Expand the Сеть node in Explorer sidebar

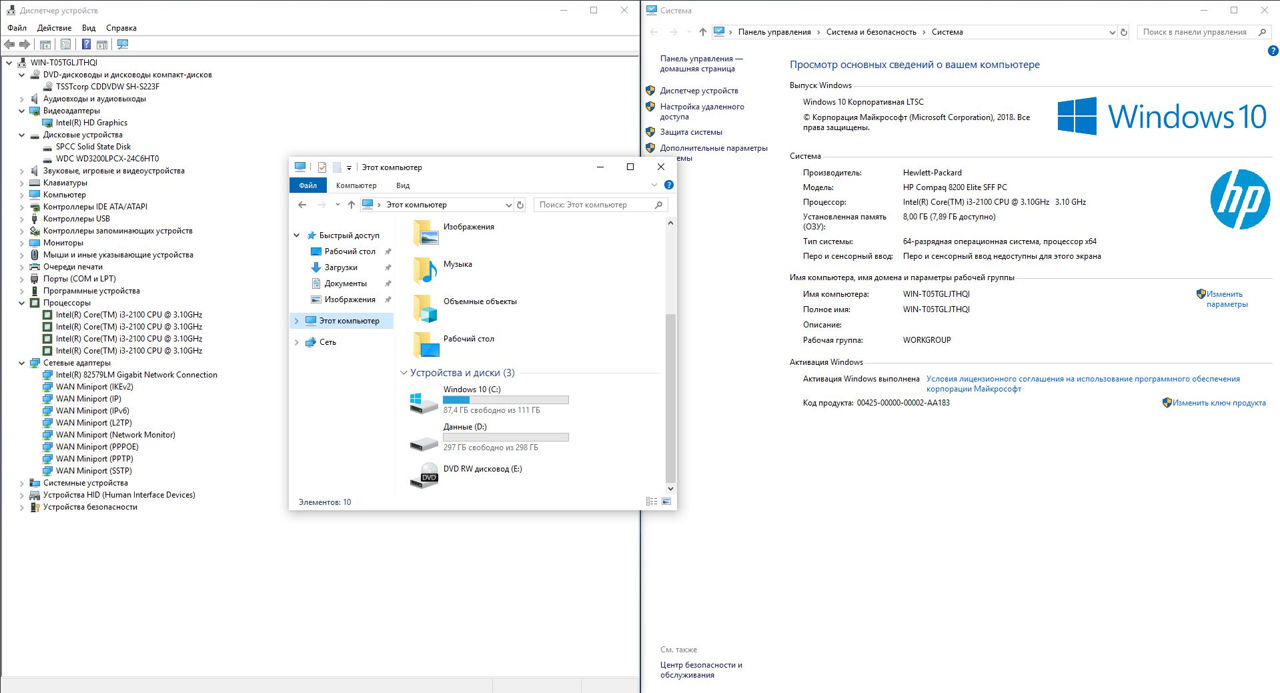[297, 342]
